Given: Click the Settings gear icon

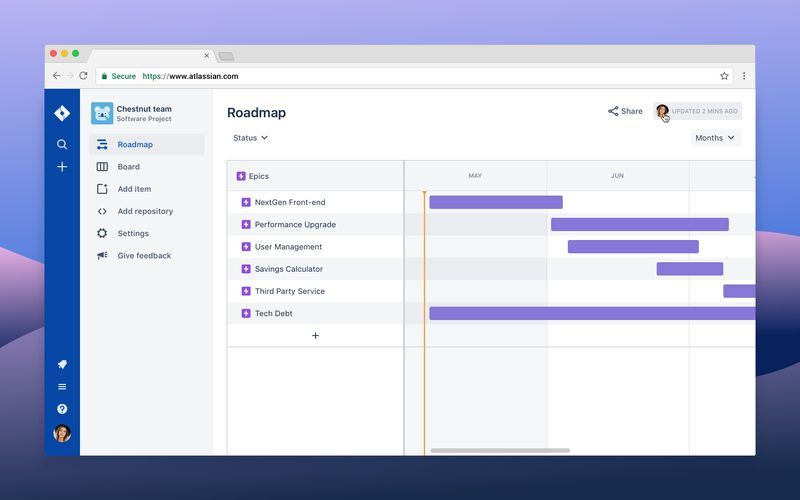Looking at the screenshot, I should [102, 233].
